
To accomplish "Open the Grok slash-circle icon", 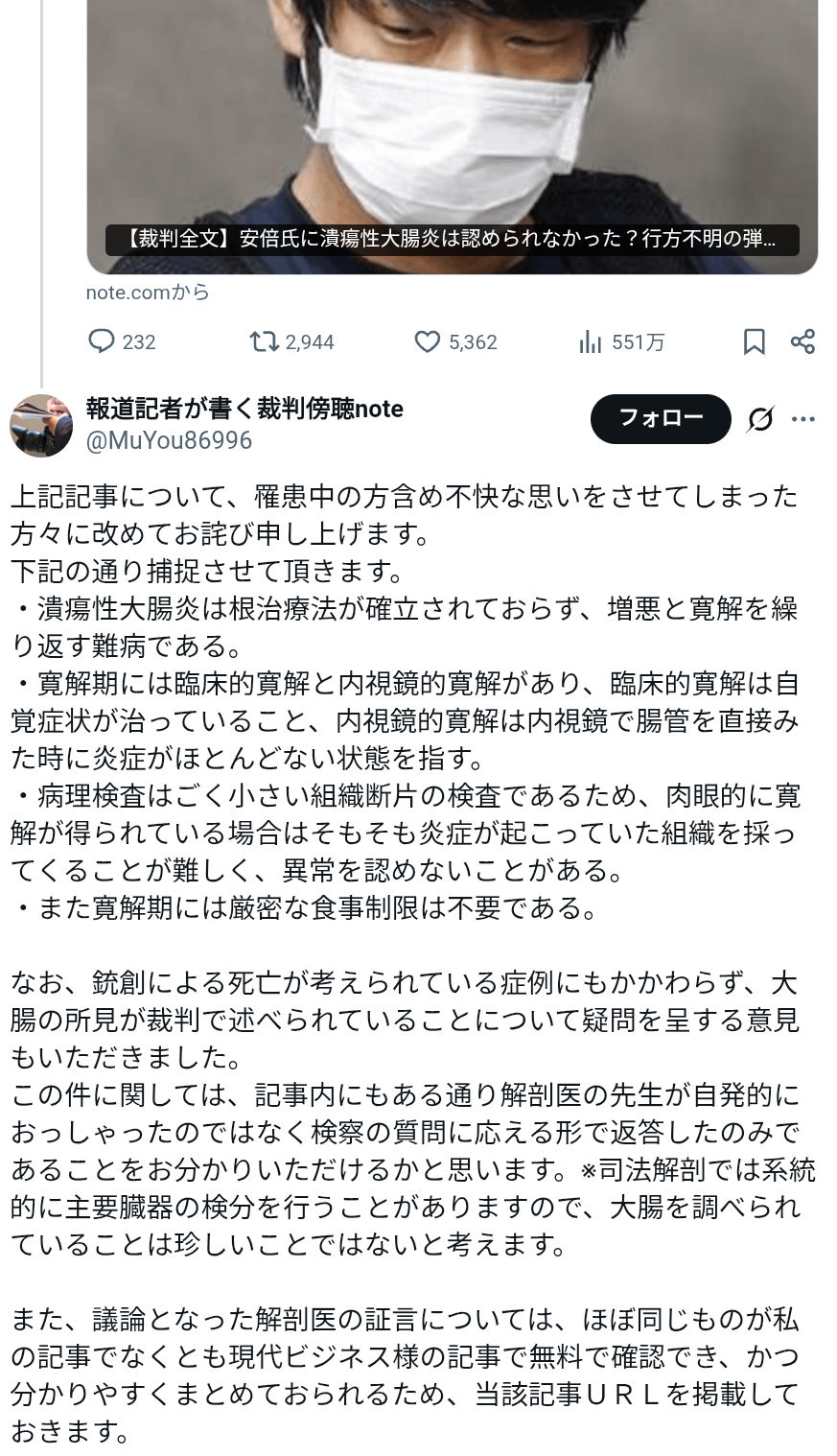I will pos(760,419).
